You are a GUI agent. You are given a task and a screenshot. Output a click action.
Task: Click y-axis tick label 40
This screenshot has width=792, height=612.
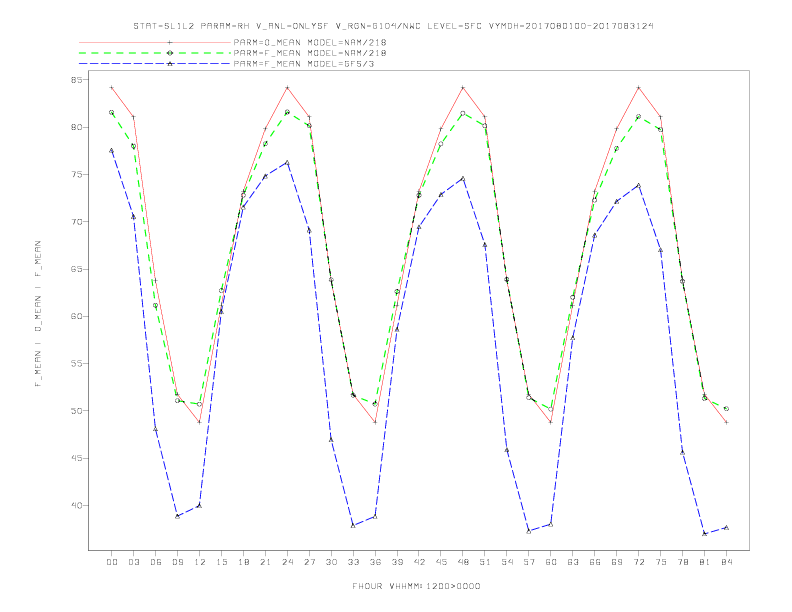tap(76, 505)
